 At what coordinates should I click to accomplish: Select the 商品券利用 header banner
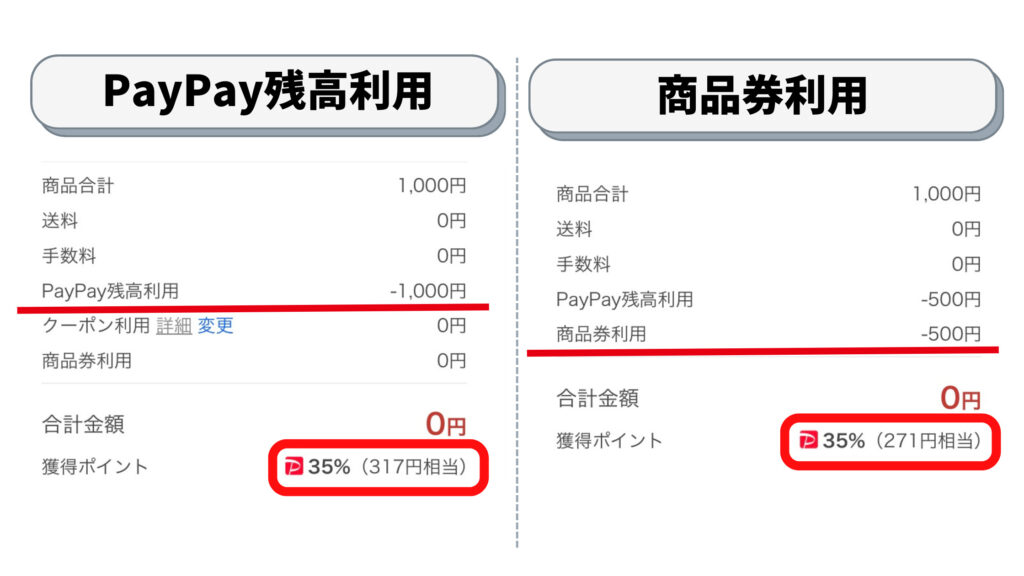[x=763, y=95]
